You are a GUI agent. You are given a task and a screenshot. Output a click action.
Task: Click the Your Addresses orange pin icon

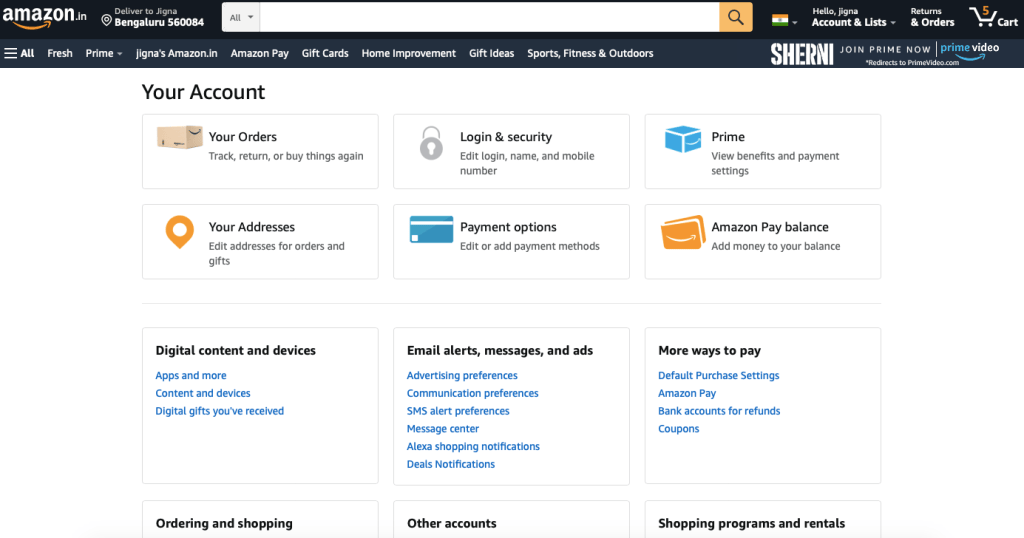point(180,232)
